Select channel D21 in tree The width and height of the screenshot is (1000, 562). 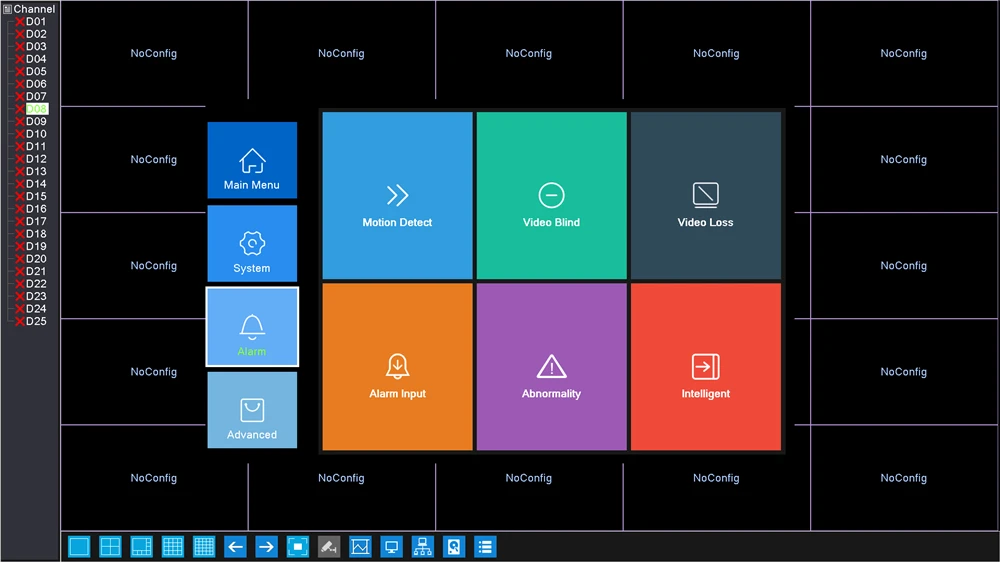click(x=36, y=271)
